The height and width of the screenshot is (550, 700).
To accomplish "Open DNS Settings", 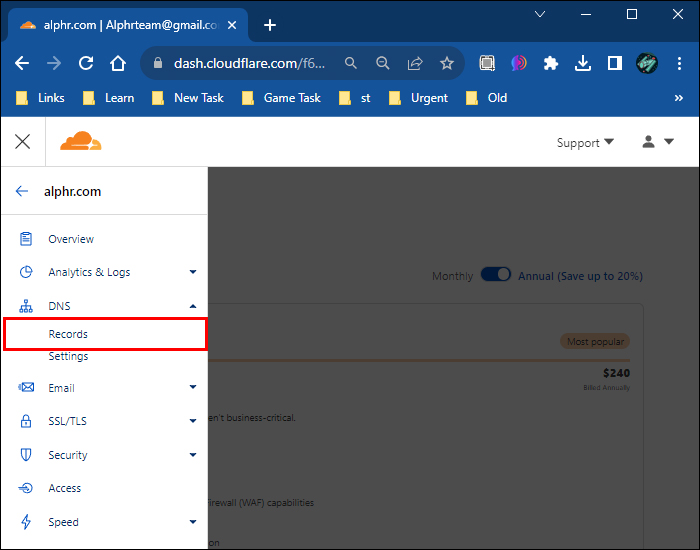I will (x=68, y=356).
